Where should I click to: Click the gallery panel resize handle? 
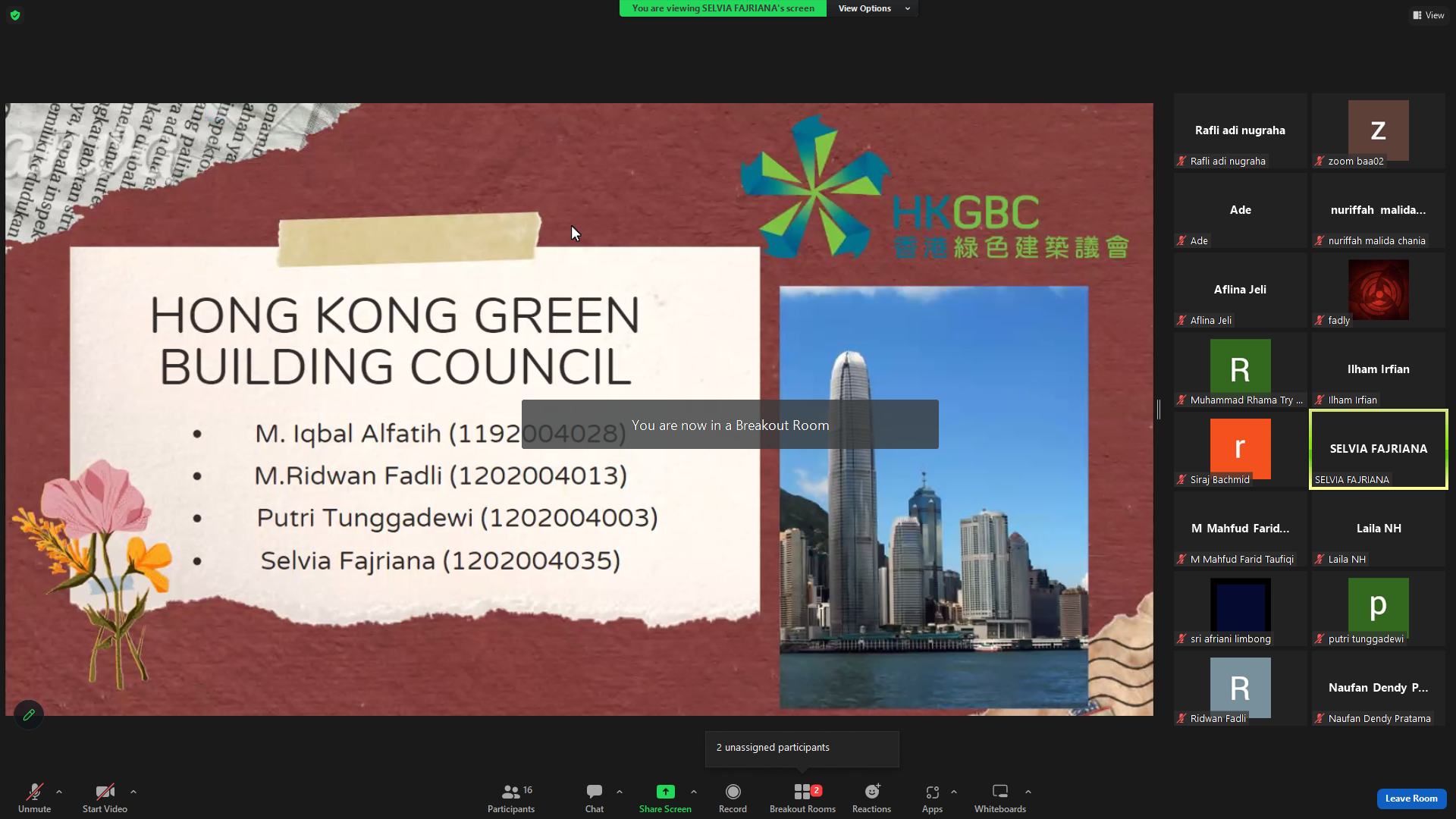tap(1159, 409)
